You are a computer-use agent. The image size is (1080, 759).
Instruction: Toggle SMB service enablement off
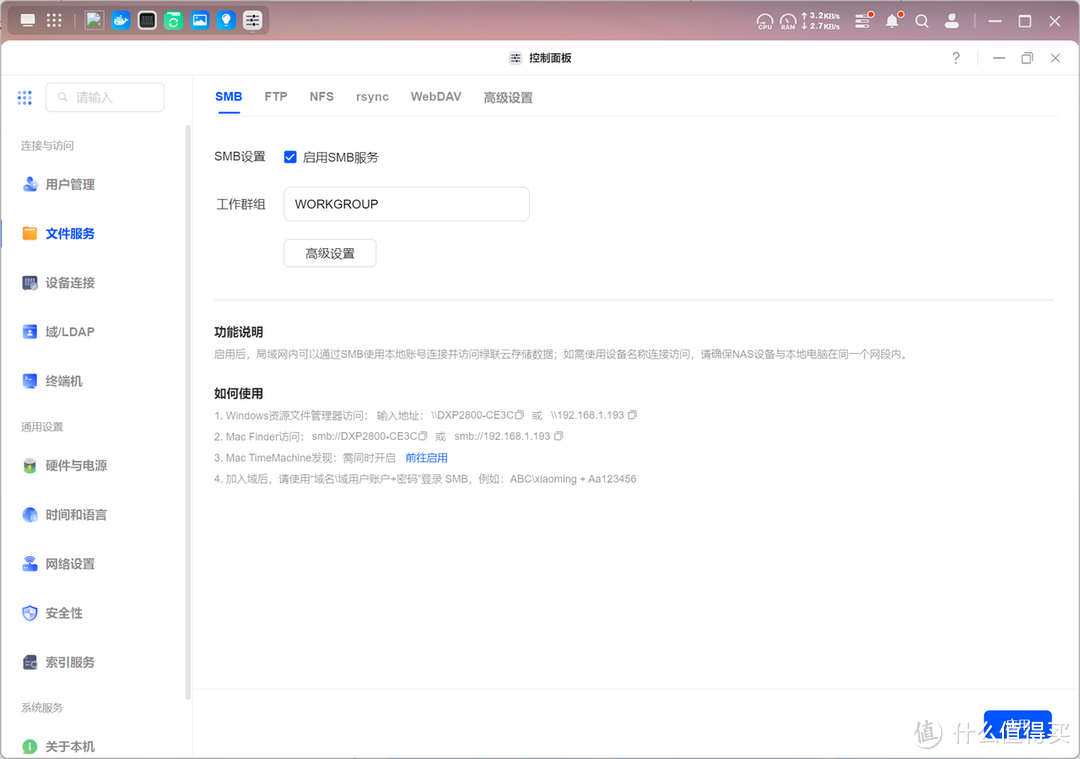coord(290,157)
